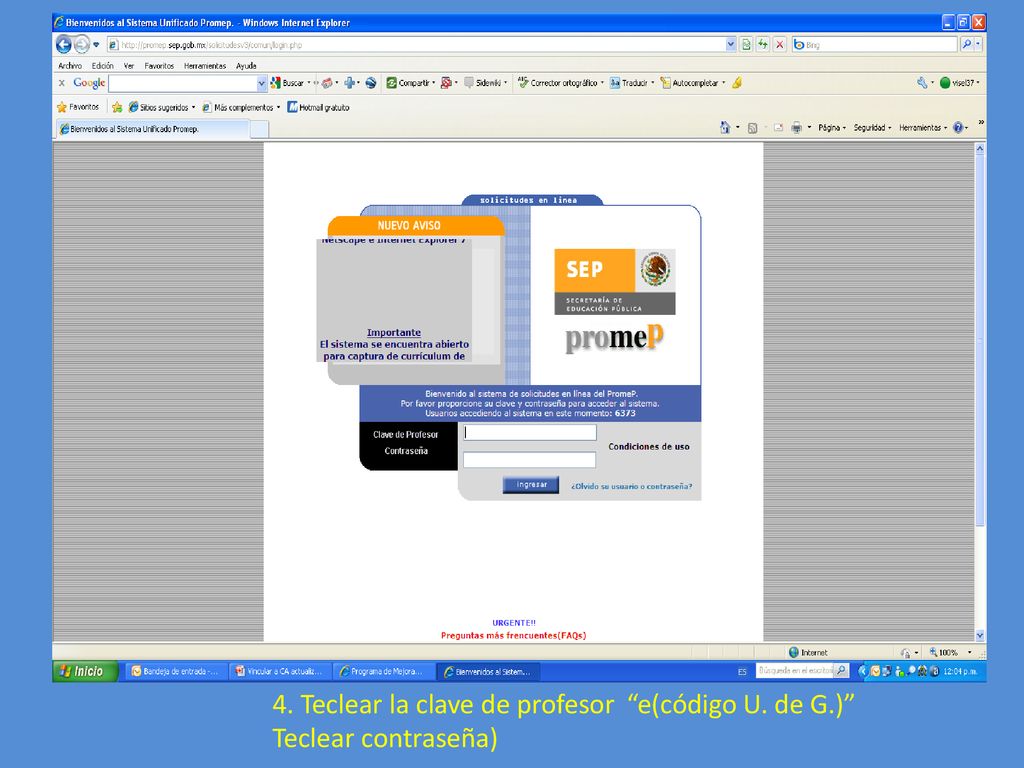Open the Ayuda menu
Viewport: 1024px width, 768px height.
coord(246,66)
